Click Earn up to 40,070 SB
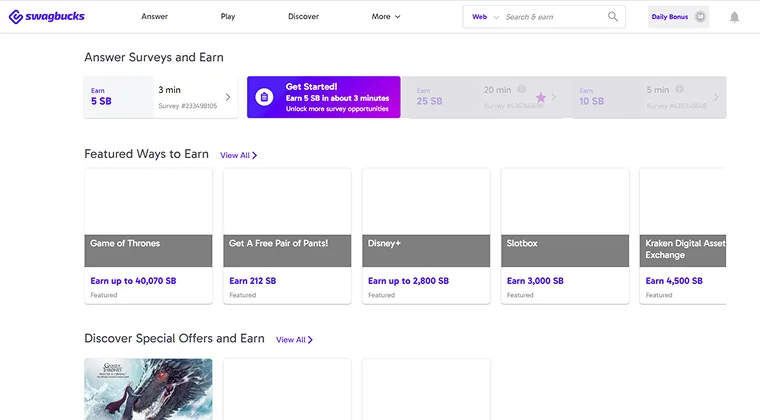 (133, 281)
